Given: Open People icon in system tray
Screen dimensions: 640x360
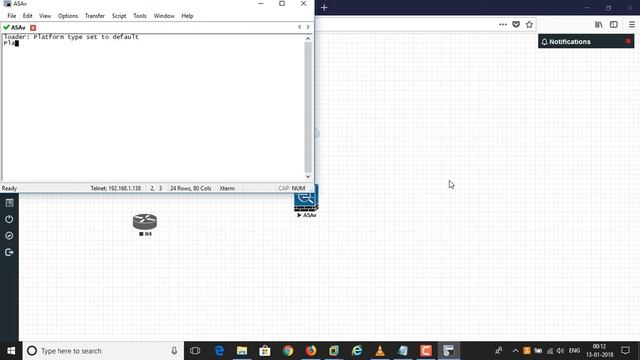Looking at the screenshot, I should (499, 351).
